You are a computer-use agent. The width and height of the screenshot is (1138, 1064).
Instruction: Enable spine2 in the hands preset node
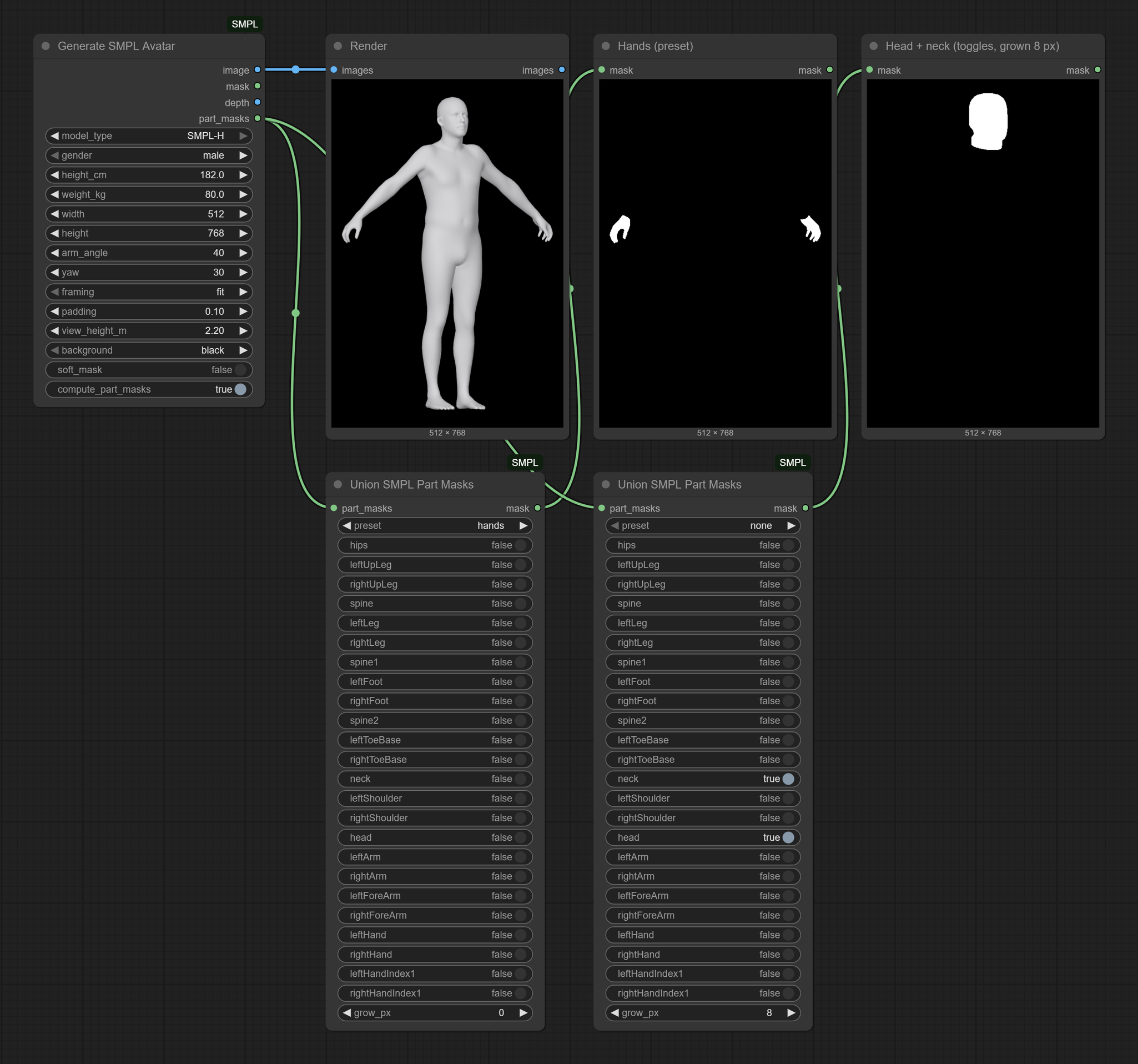[435, 720]
